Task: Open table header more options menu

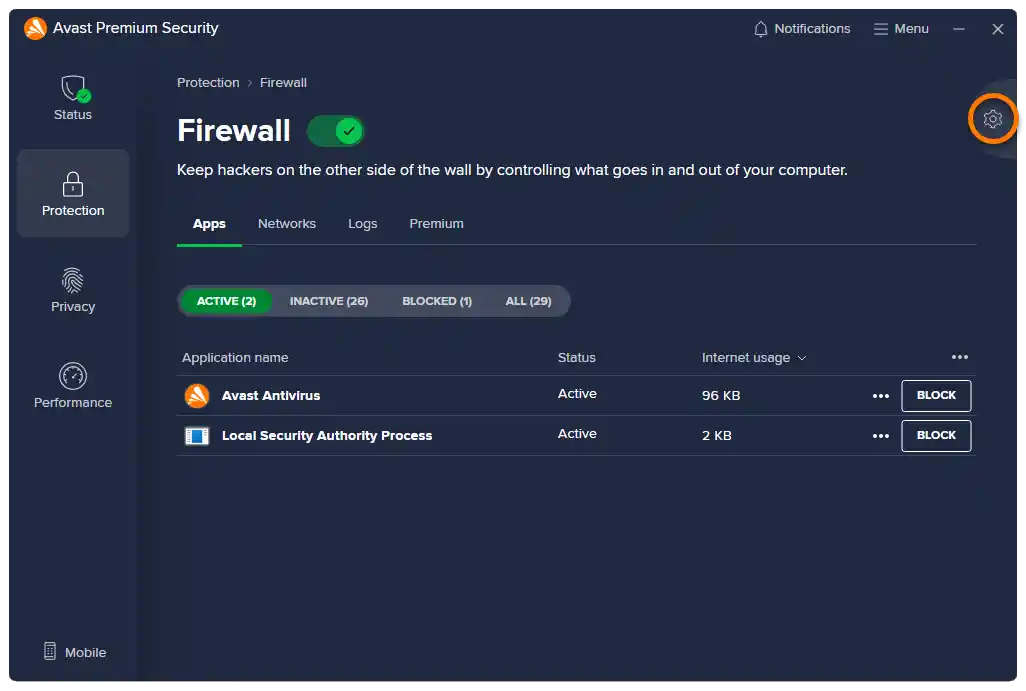Action: [959, 357]
